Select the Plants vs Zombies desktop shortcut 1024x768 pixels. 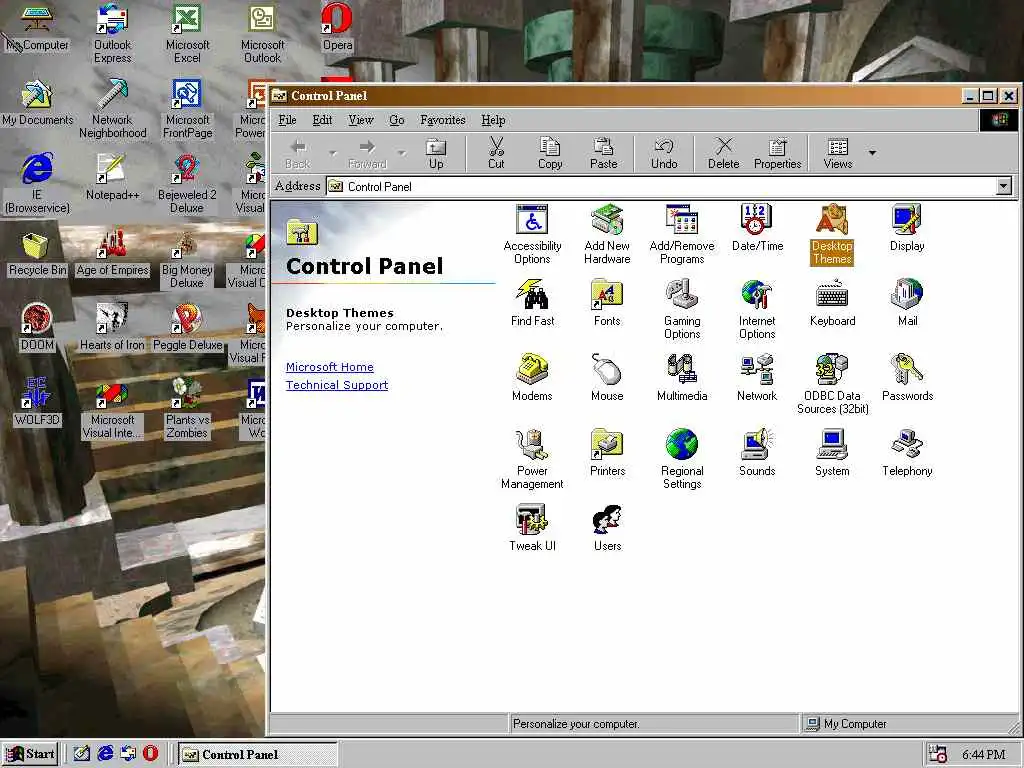(x=187, y=408)
